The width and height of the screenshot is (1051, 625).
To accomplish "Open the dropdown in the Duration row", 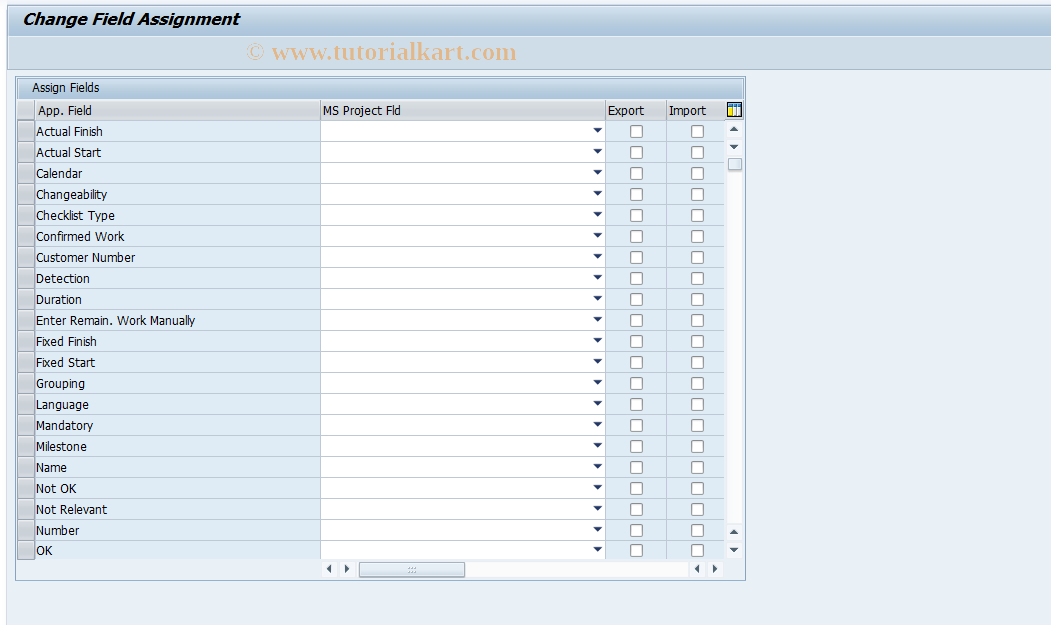I will (597, 299).
